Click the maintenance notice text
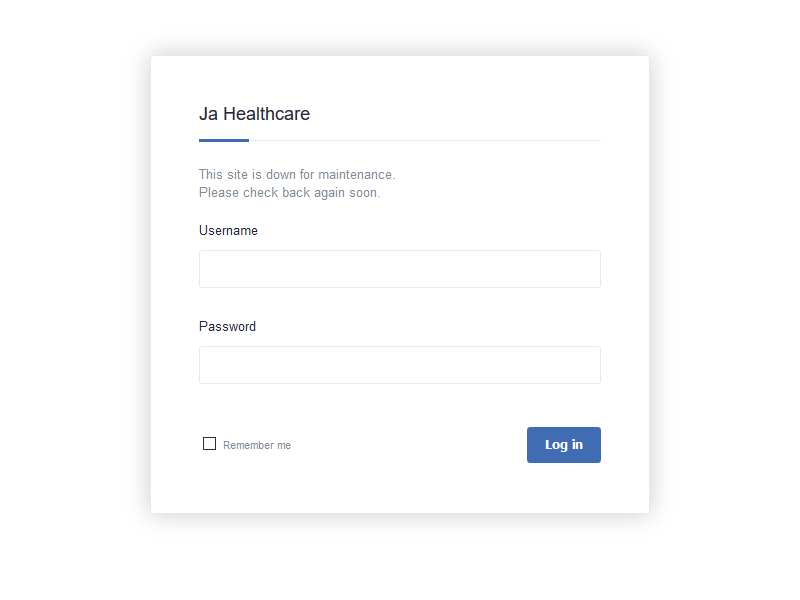 (x=296, y=174)
